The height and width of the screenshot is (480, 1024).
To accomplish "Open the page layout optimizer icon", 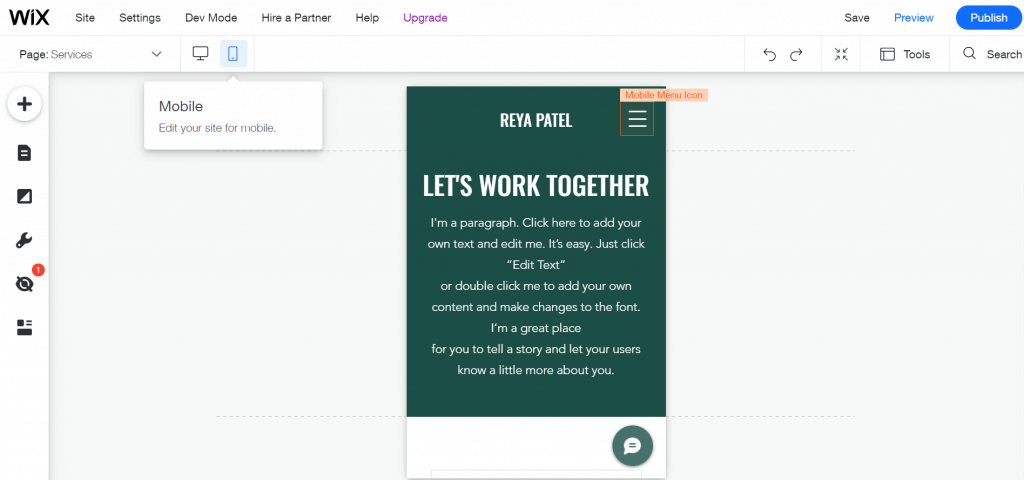I will (24, 327).
